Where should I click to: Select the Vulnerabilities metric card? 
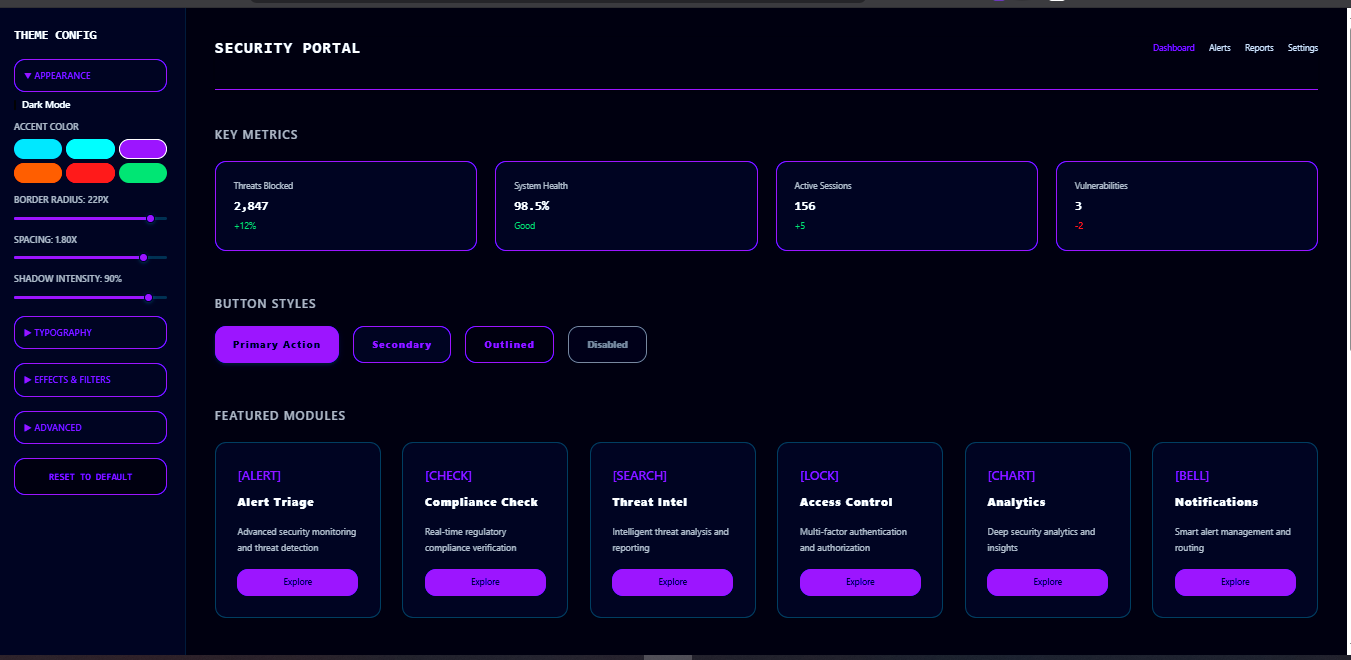(x=1187, y=206)
